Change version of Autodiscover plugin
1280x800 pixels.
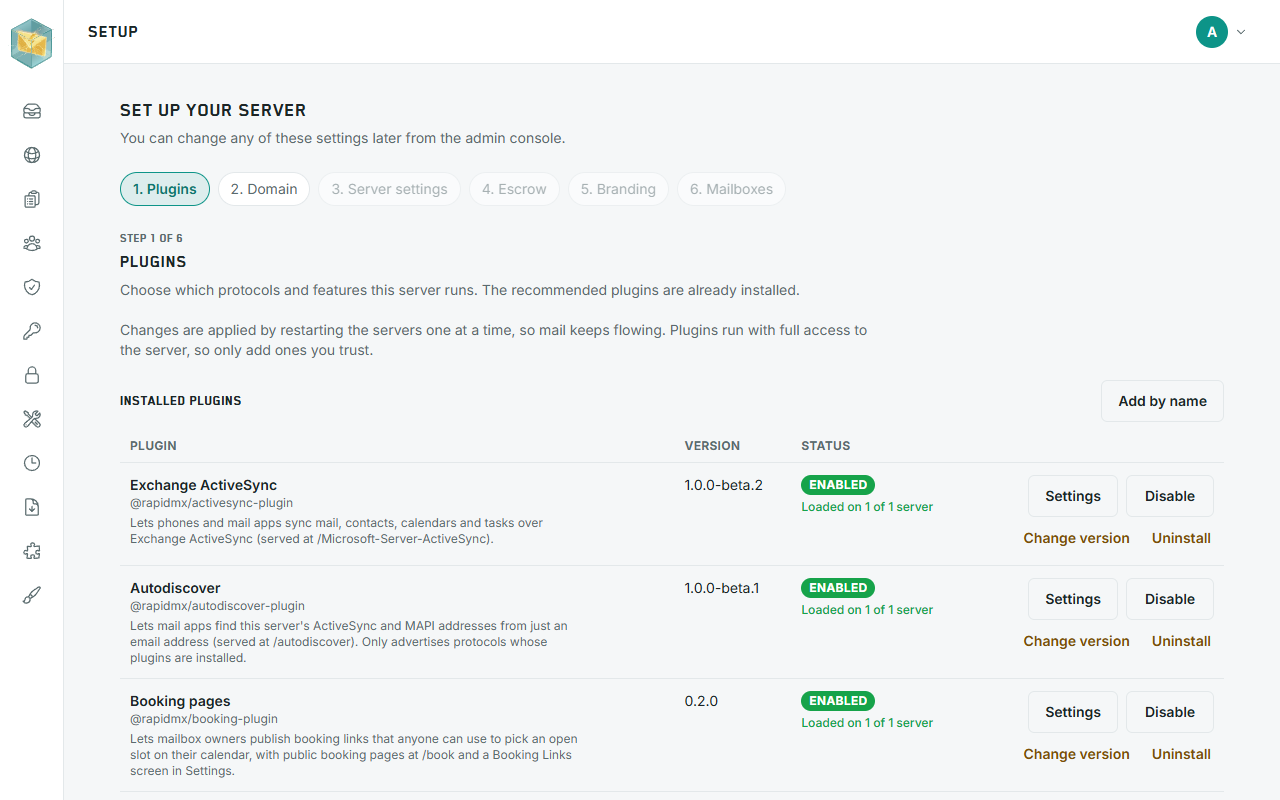[1076, 641]
